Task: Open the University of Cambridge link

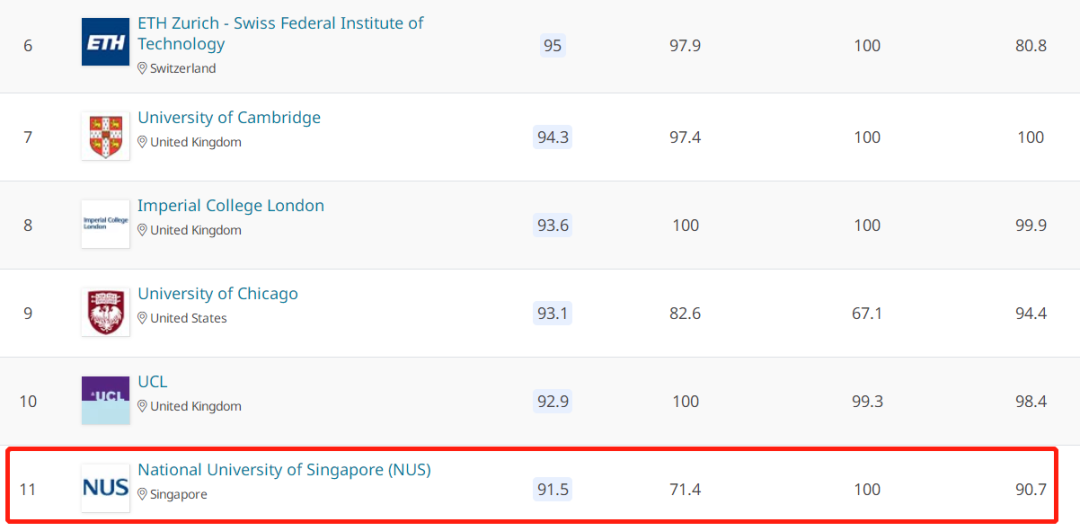Action: click(229, 118)
